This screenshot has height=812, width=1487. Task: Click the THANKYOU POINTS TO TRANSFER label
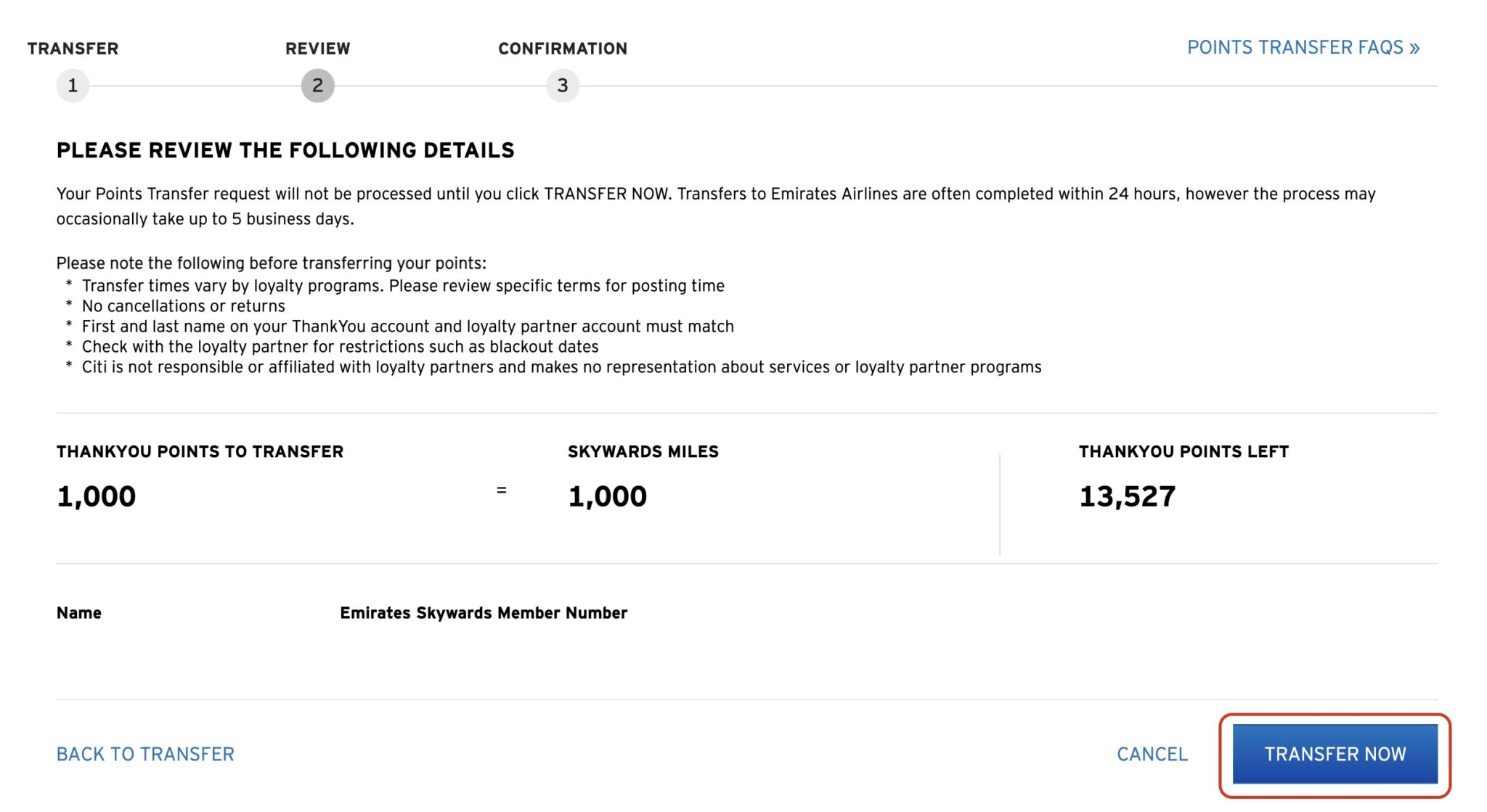[x=200, y=451]
